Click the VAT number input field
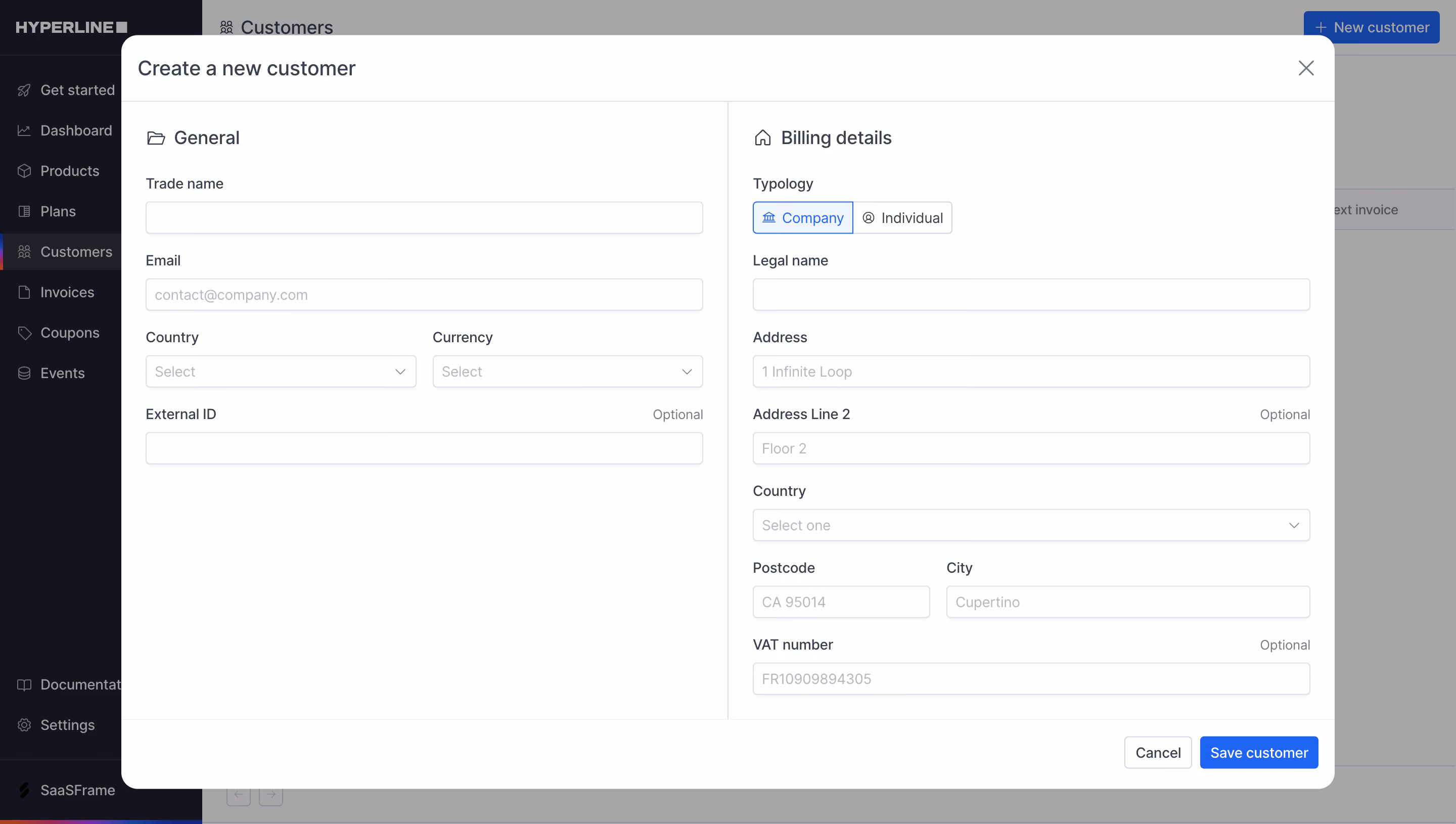 1030,679
